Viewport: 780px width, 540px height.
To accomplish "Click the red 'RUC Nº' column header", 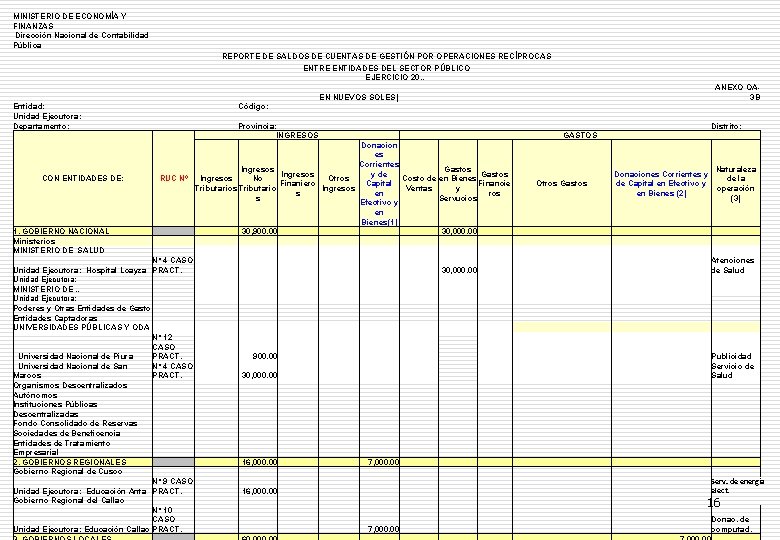I will tap(174, 179).
